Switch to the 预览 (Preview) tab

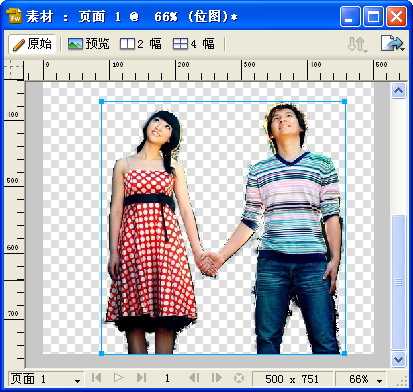pyautogui.click(x=88, y=44)
